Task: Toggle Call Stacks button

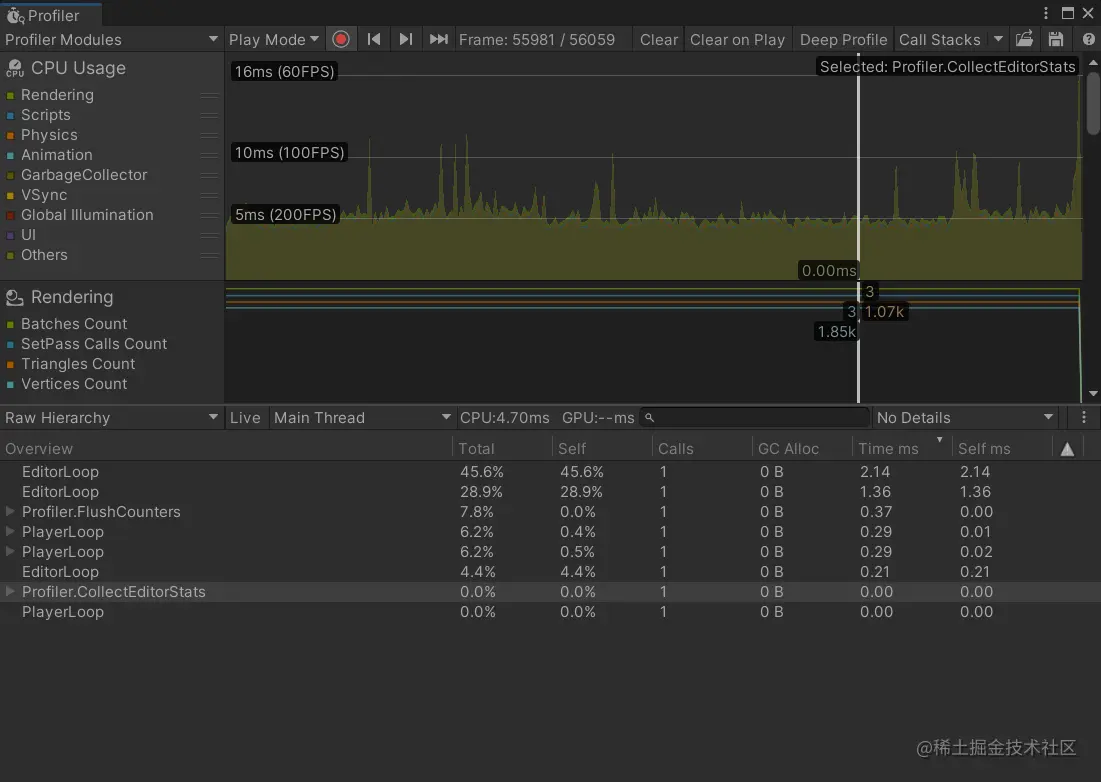Action: coord(940,39)
